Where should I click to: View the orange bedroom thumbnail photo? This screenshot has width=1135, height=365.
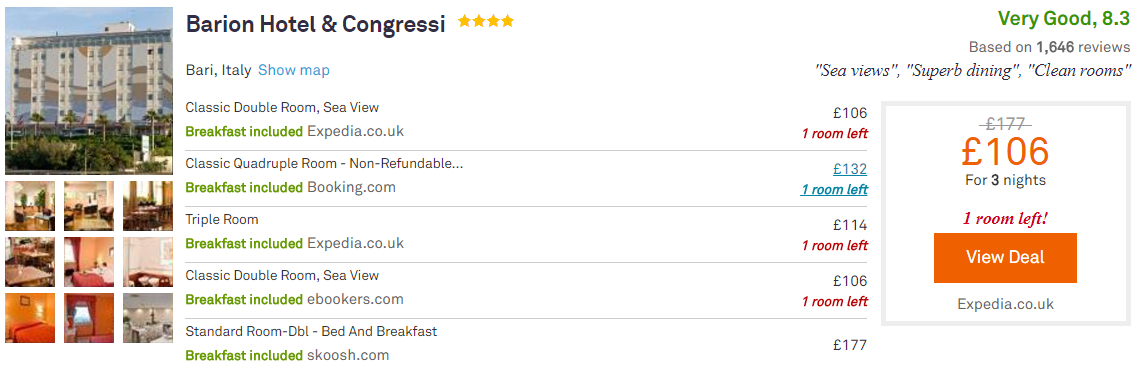pos(30,318)
